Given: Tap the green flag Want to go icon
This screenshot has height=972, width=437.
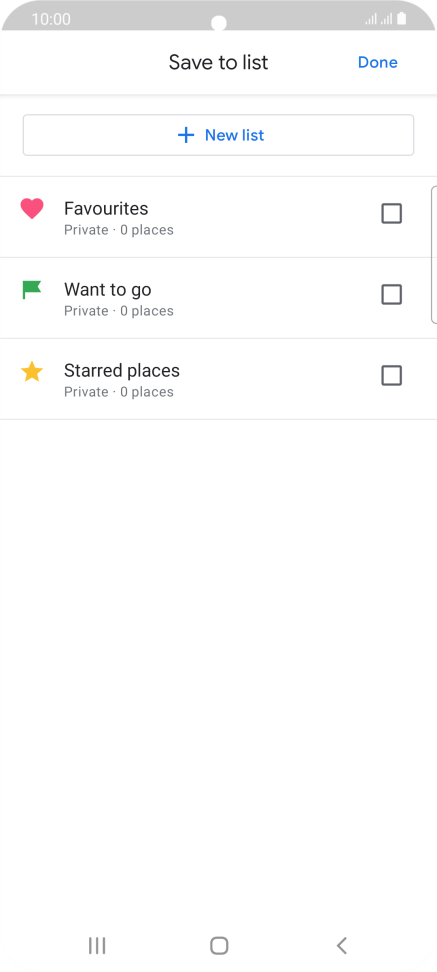Looking at the screenshot, I should 32,289.
